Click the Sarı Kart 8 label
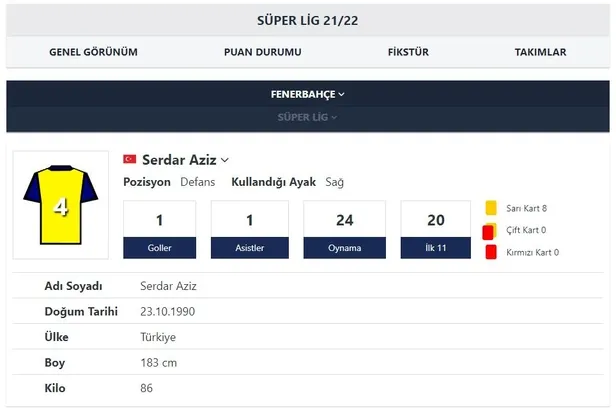 [x=527, y=209]
